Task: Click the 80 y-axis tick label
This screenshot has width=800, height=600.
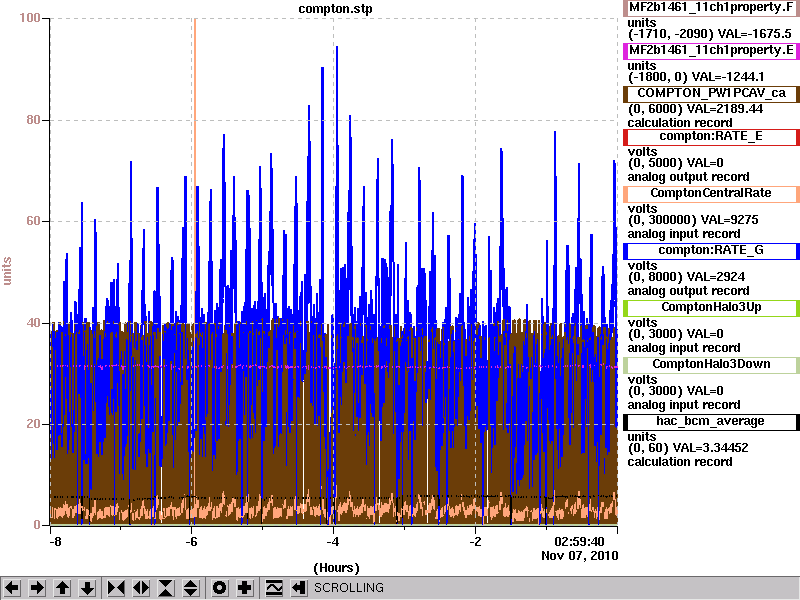Action: click(33, 120)
